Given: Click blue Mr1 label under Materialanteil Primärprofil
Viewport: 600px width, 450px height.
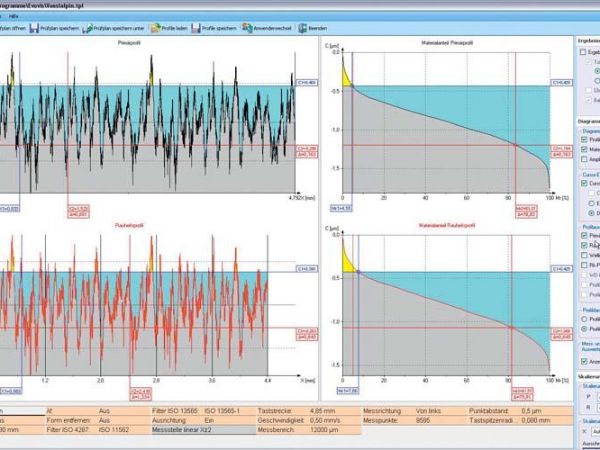Looking at the screenshot, I should click(x=341, y=209).
